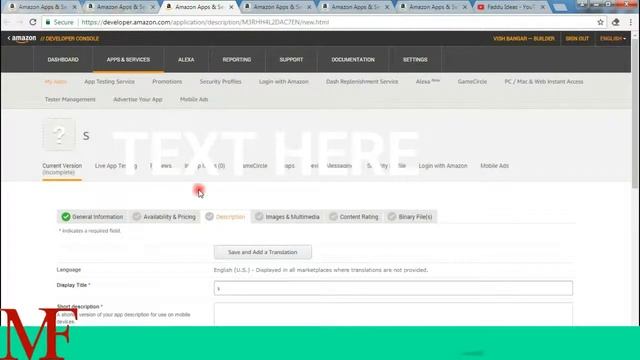Image resolution: width=640 pixels, height=360 pixels.
Task: Select the app's Mobile Ads tab
Action: [x=494, y=166]
